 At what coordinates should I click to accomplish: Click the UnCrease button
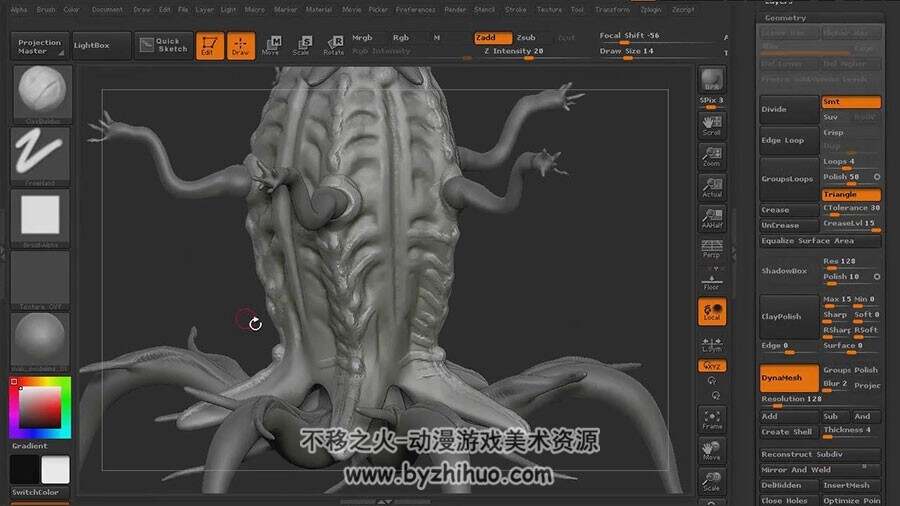point(789,226)
